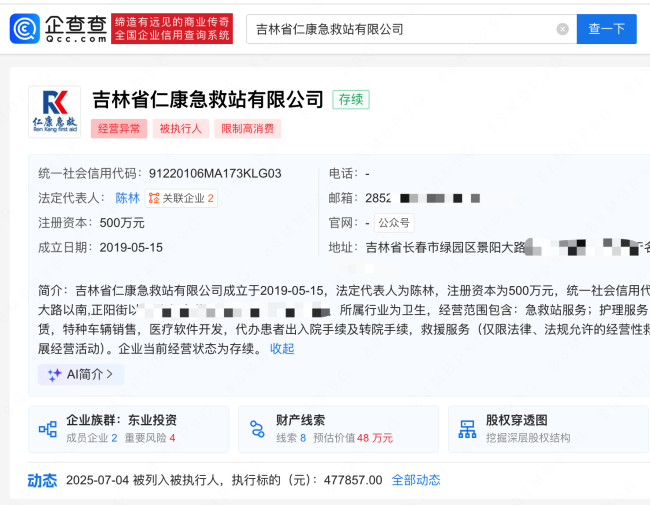Open the 限制高消费 risk tag
The width and height of the screenshot is (650, 505).
click(x=247, y=129)
